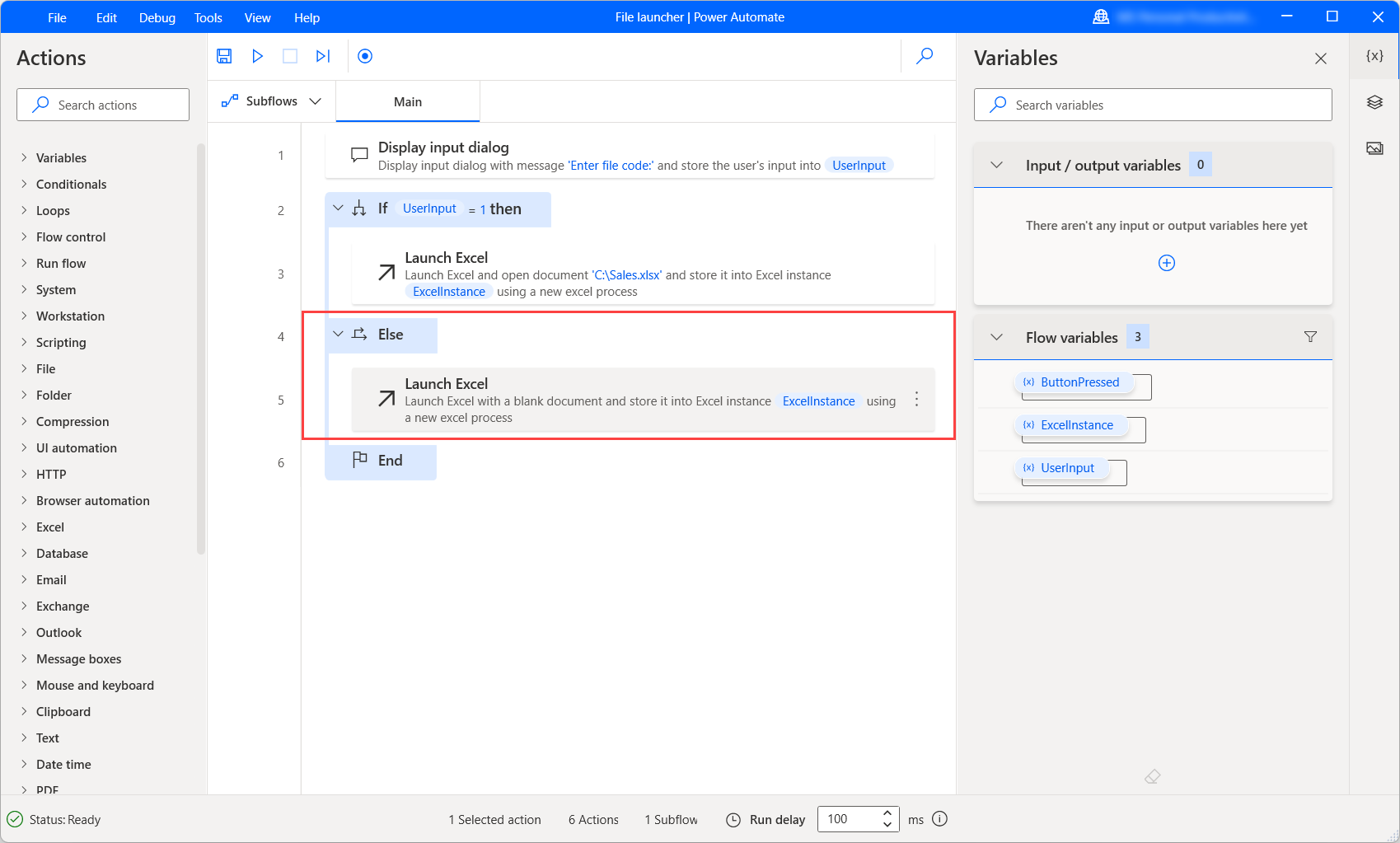Screen dimensions: 1400x843
Task: Collapse the If UserInput condition
Action: coord(338,208)
